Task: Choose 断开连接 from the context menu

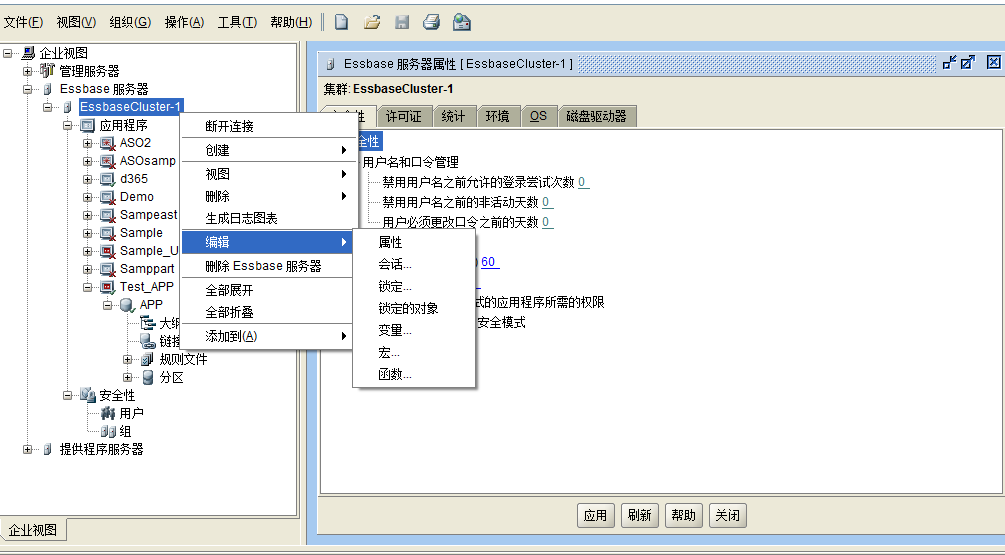Action: [268, 126]
